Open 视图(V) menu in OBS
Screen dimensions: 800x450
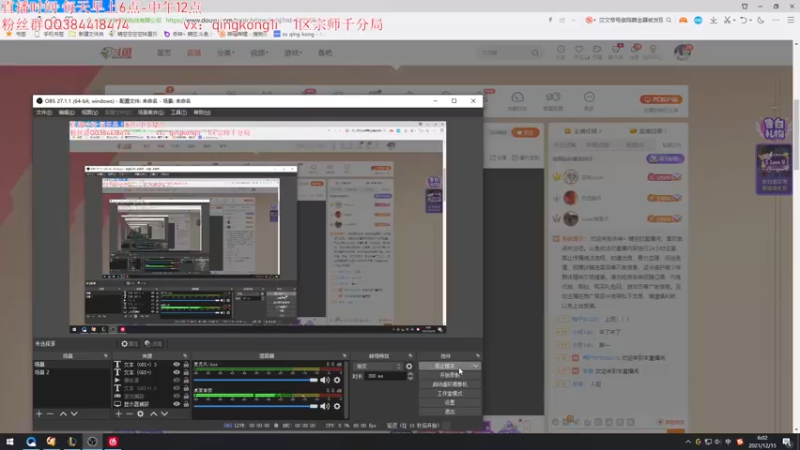pos(90,112)
